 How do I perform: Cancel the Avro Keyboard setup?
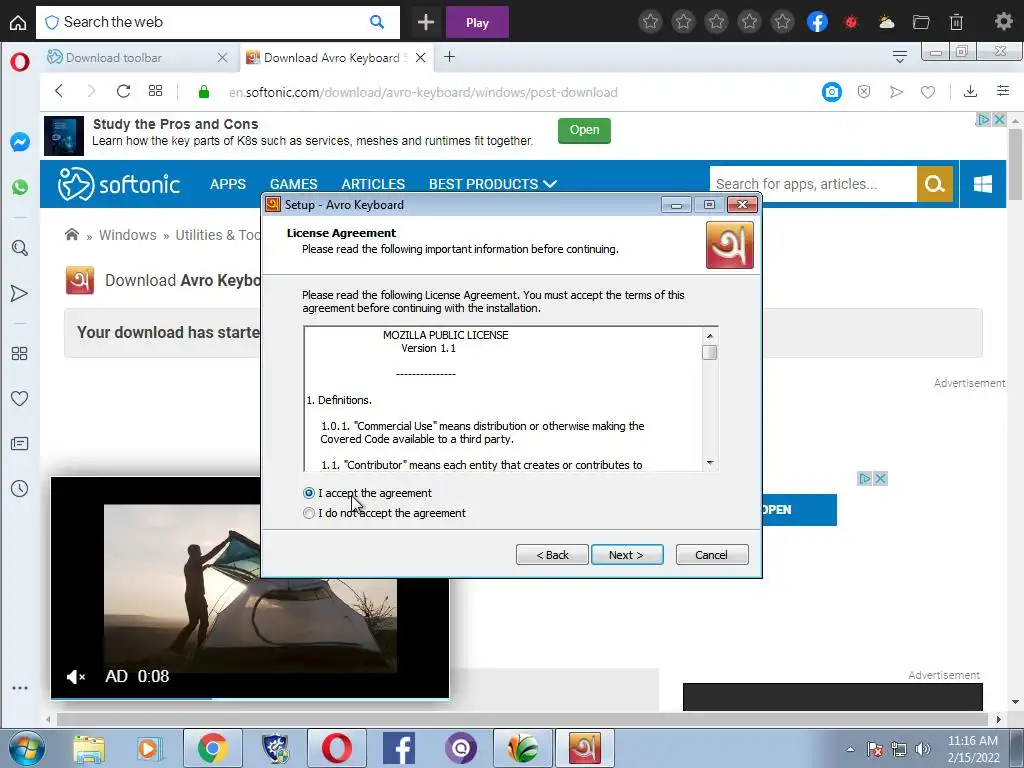712,554
